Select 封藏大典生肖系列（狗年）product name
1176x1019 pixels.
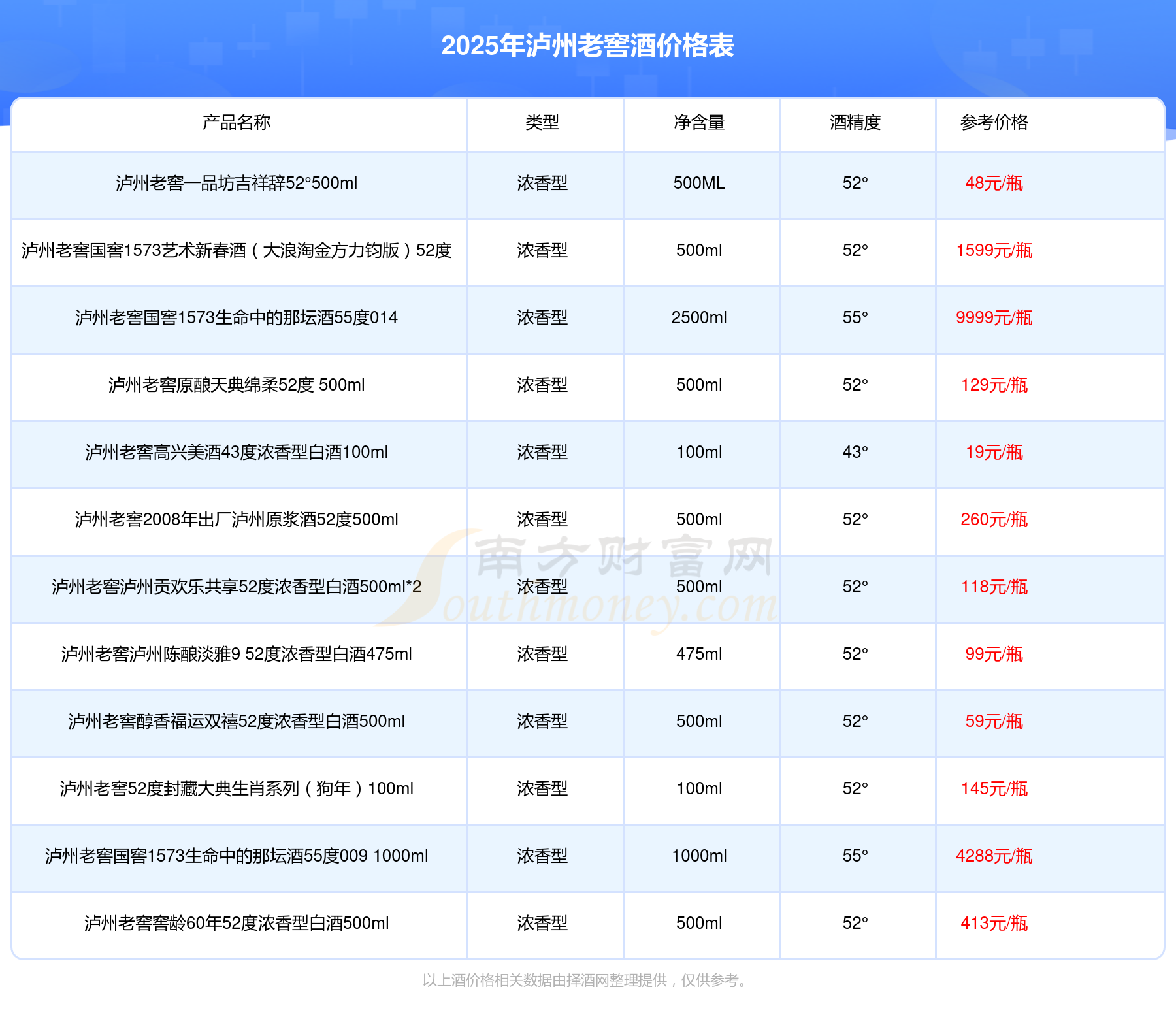(237, 788)
